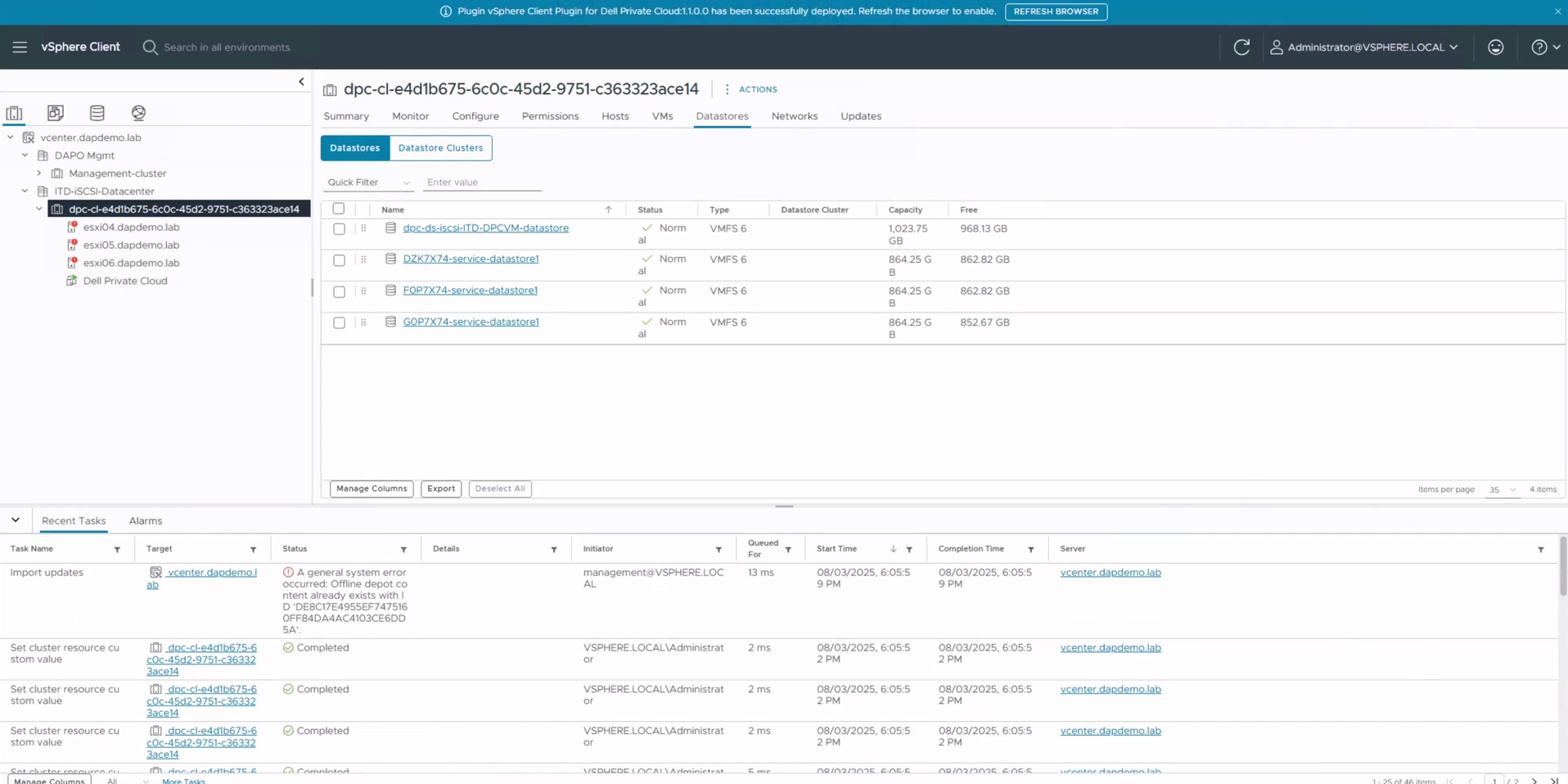This screenshot has height=784, width=1568.
Task: Check the G0P7X74-service-datastore1 row
Action: (339, 322)
